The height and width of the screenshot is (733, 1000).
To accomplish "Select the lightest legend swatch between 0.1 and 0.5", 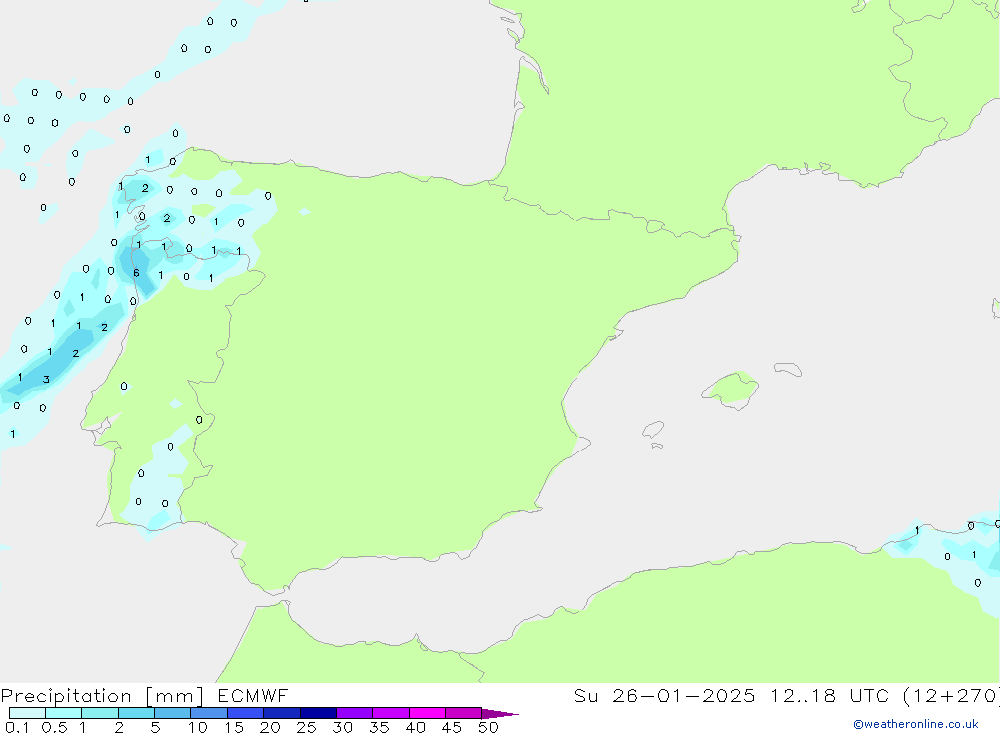I will pyautogui.click(x=27, y=713).
